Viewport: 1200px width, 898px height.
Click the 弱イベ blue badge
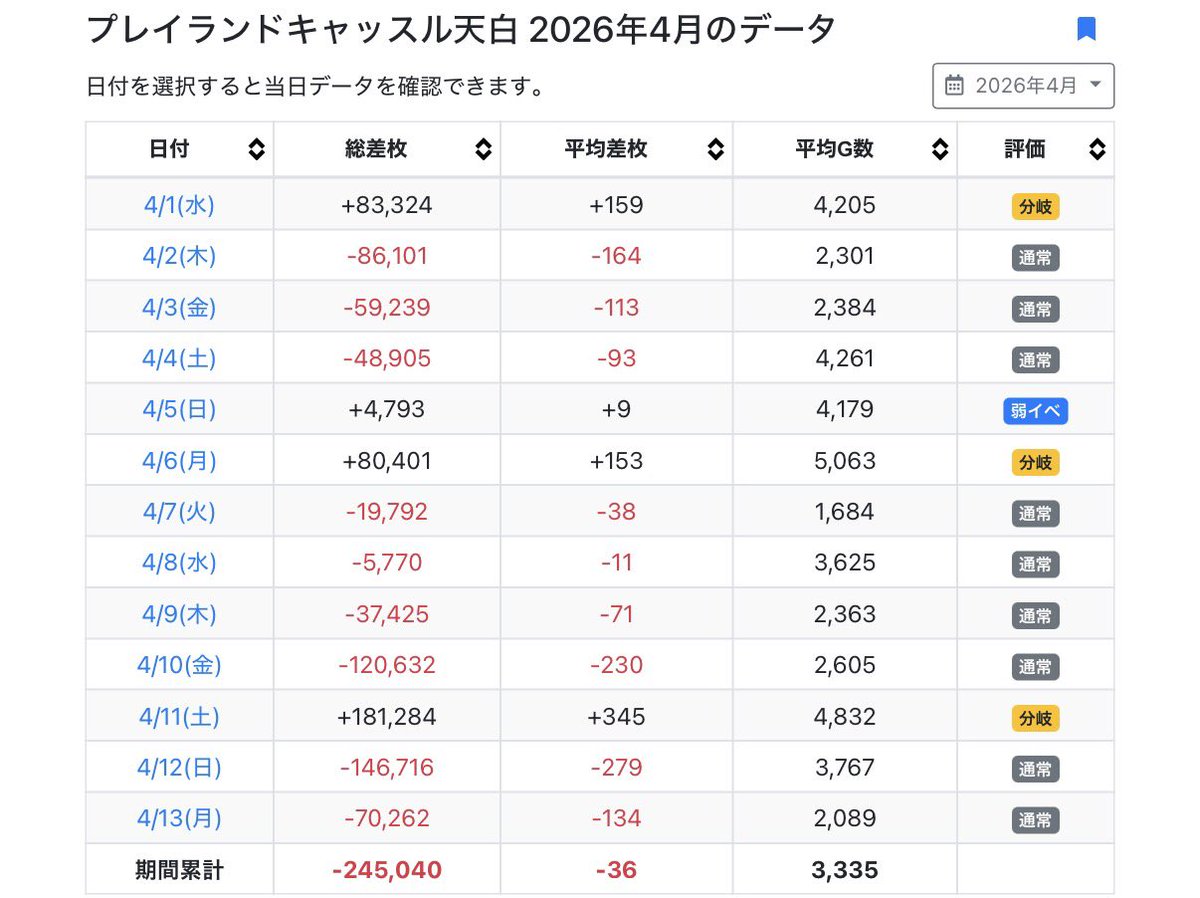click(x=1035, y=412)
